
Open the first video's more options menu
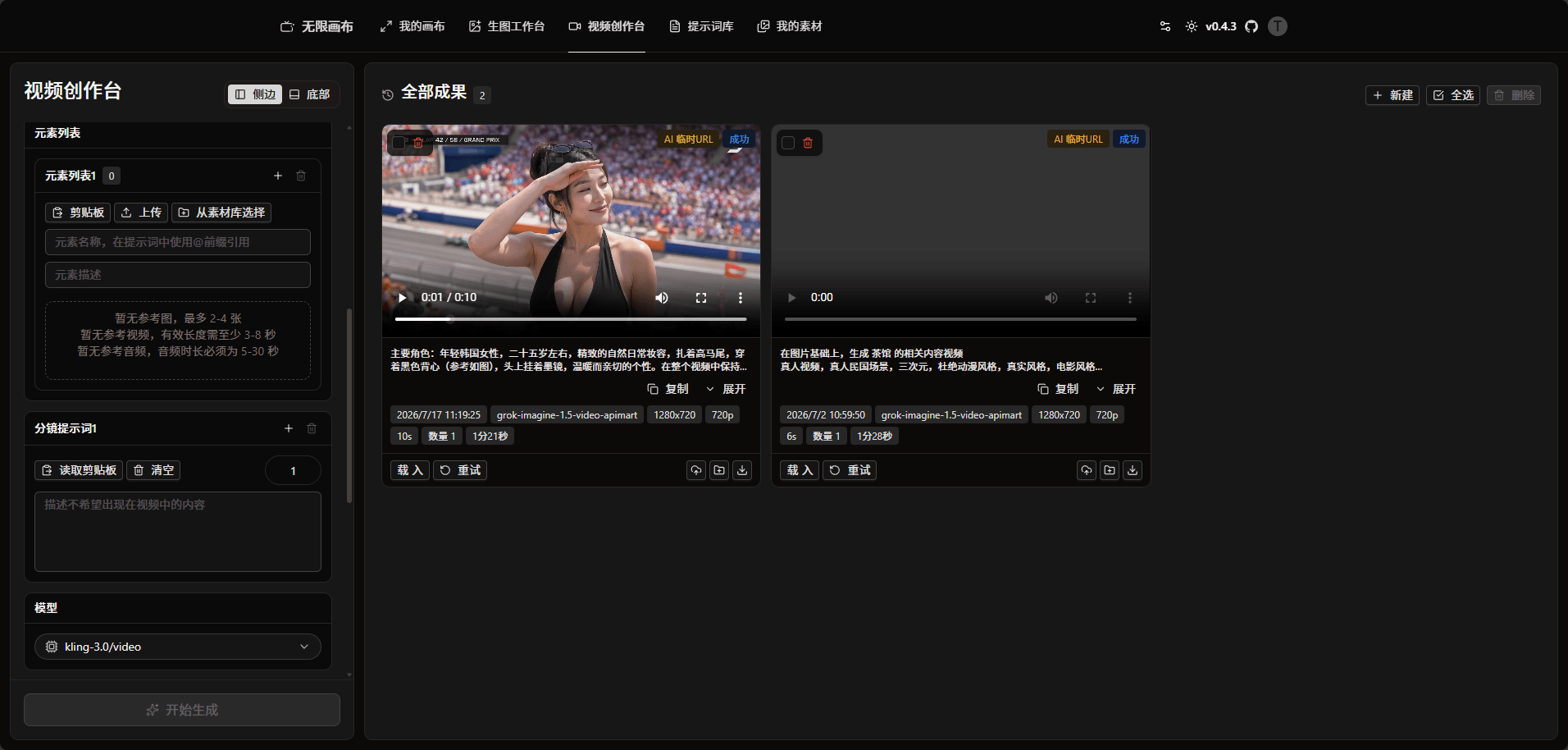[x=741, y=298]
